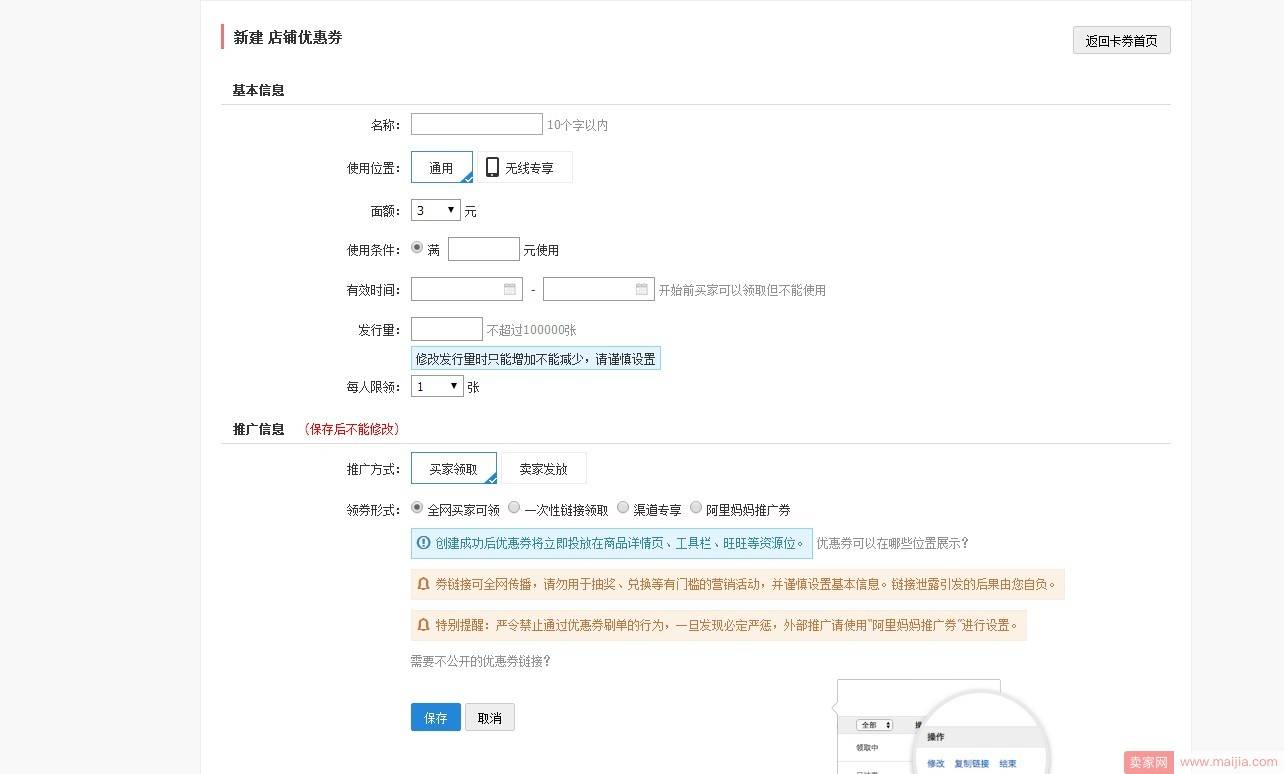
Task: Focus the 名称 input field
Action: click(476, 124)
